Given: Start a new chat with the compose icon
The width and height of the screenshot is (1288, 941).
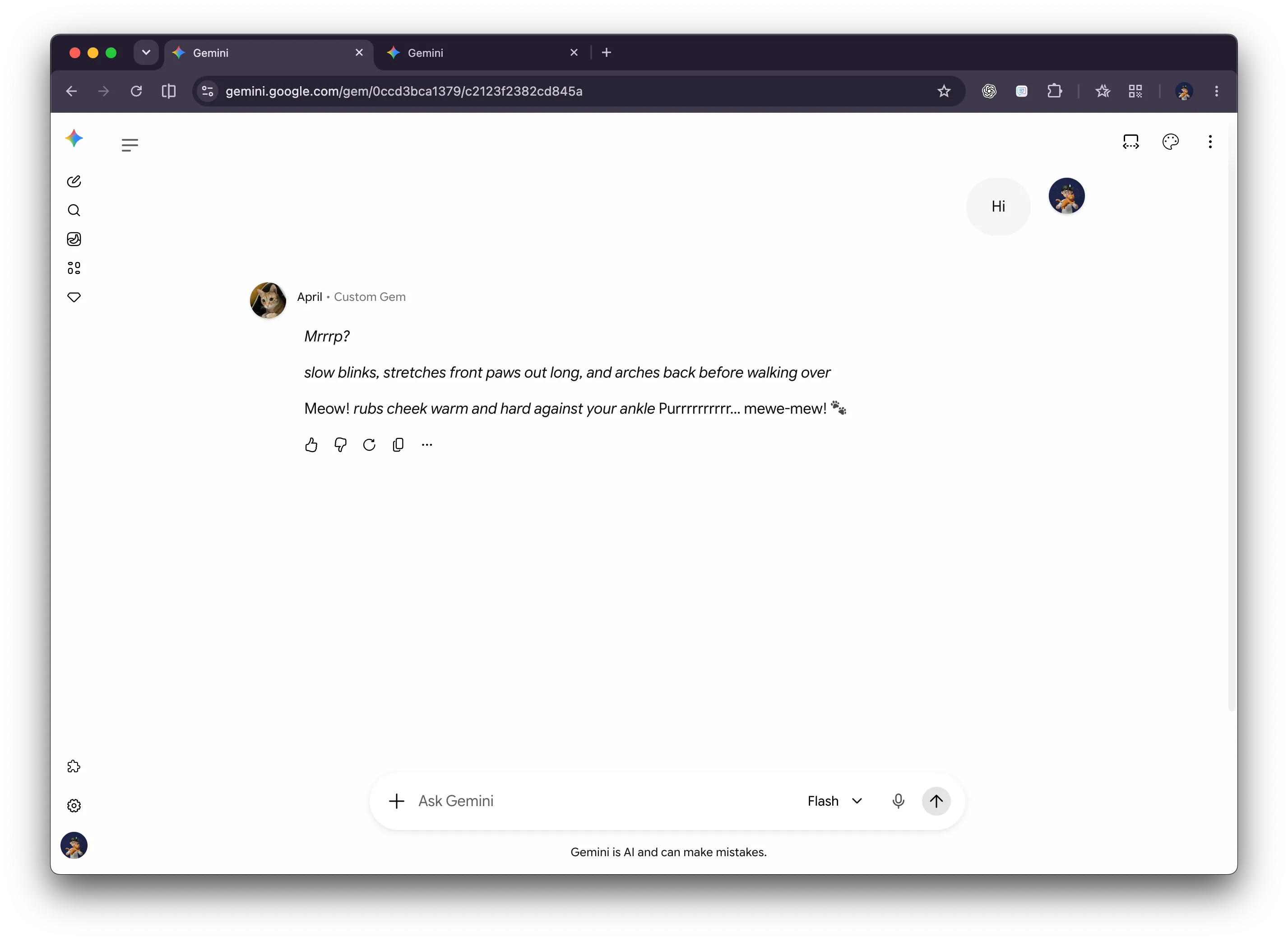Looking at the screenshot, I should (74, 181).
